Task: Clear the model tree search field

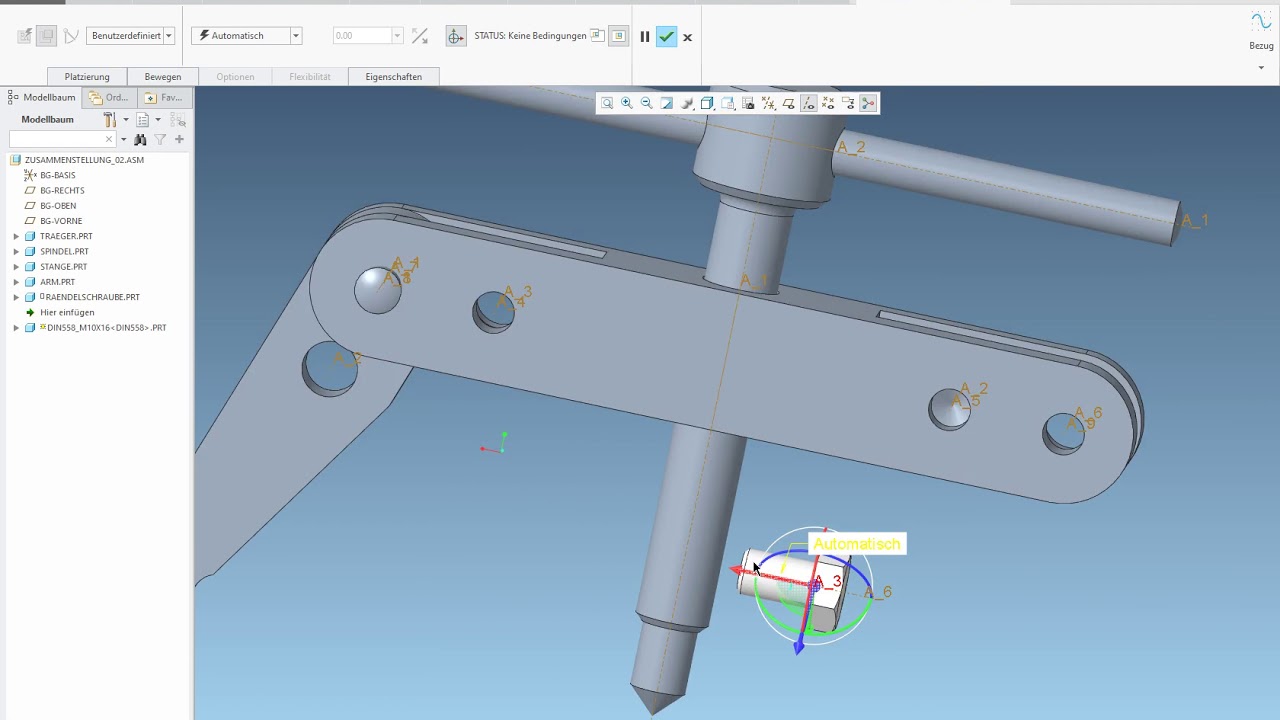Action: [x=109, y=140]
